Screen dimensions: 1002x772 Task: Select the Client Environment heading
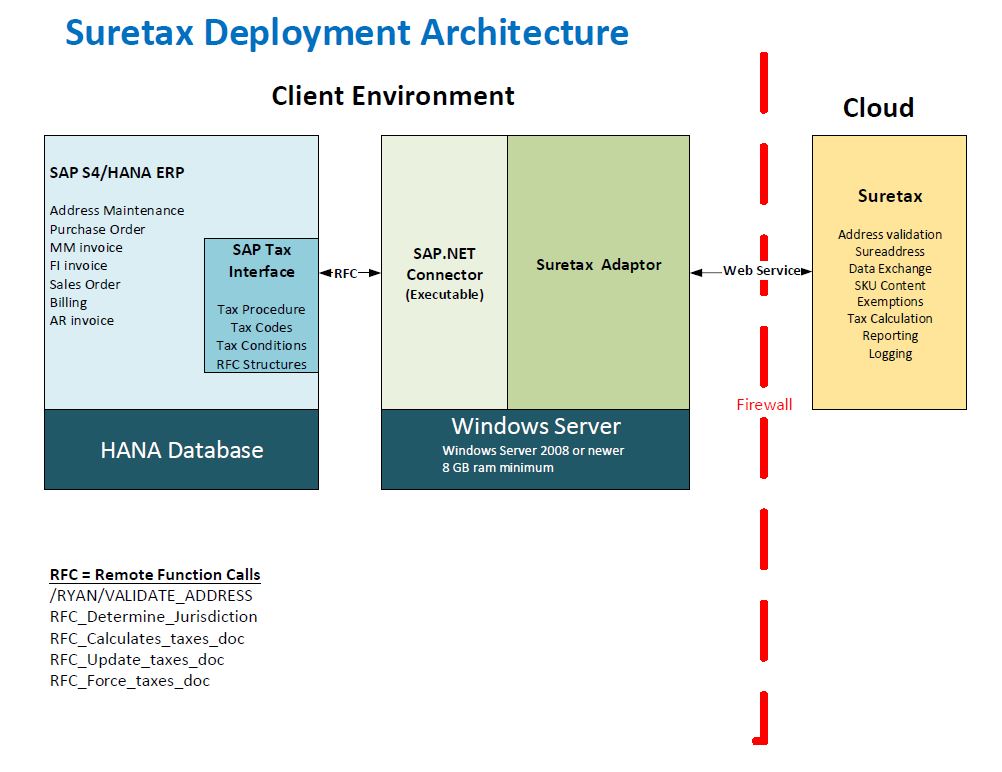393,96
